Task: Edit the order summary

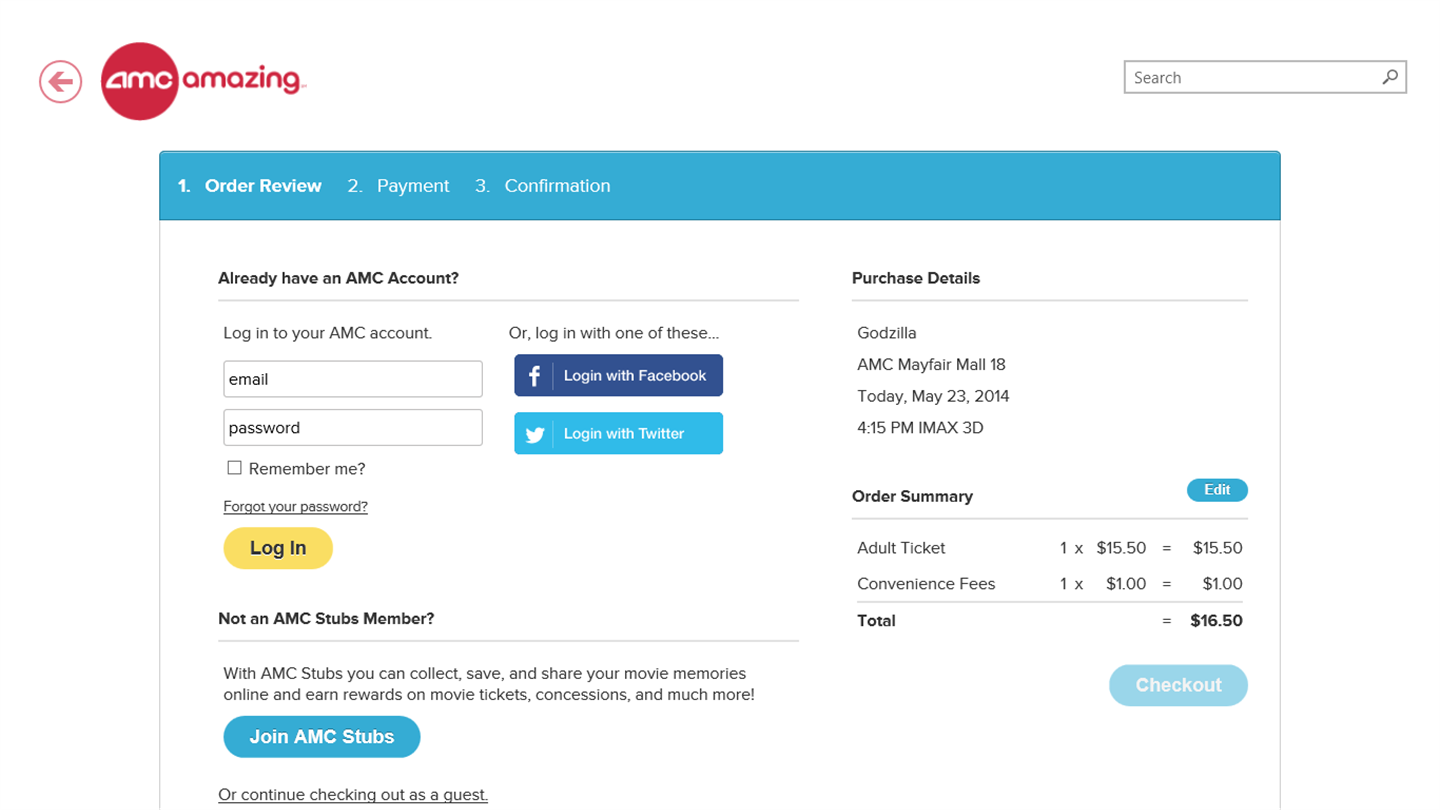Action: point(1217,490)
